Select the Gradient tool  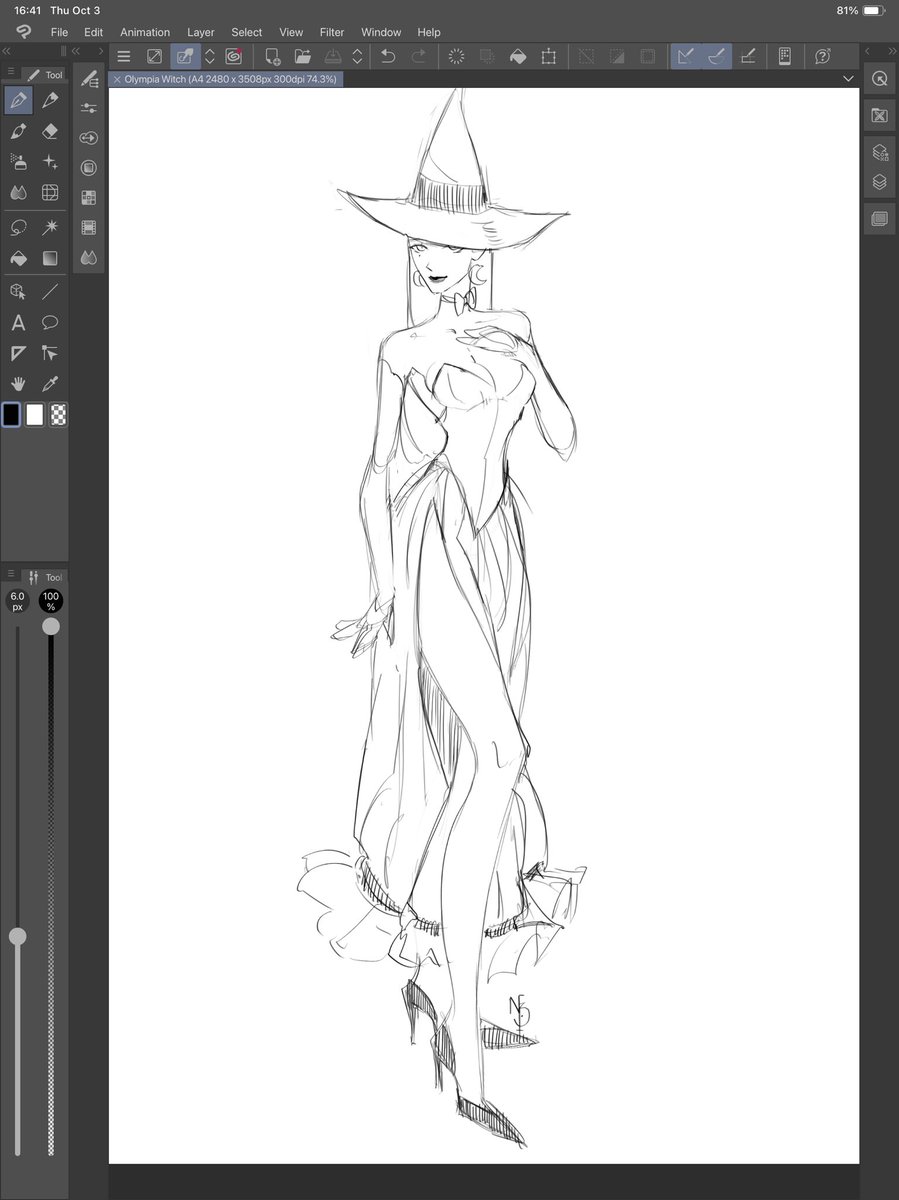click(x=50, y=259)
